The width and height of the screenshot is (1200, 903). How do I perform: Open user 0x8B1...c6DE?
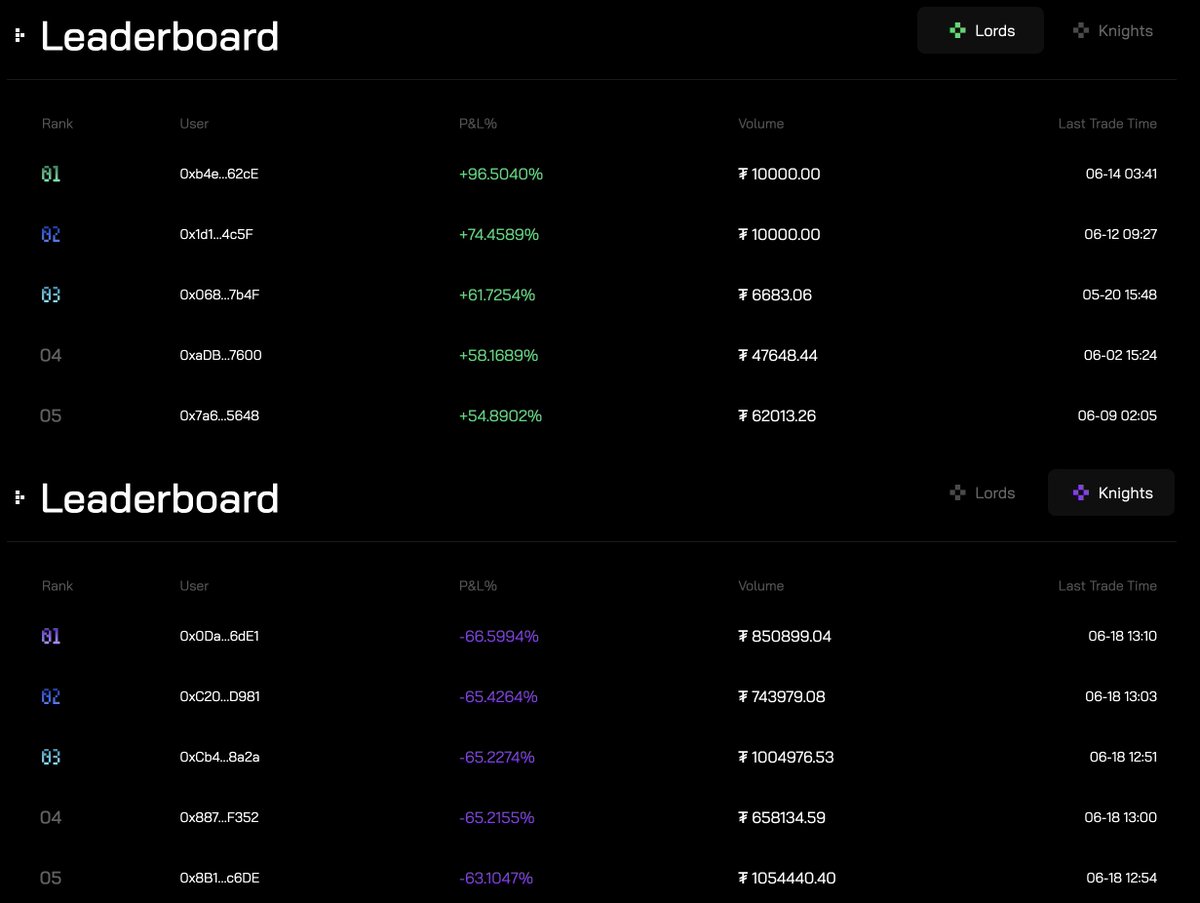click(220, 878)
